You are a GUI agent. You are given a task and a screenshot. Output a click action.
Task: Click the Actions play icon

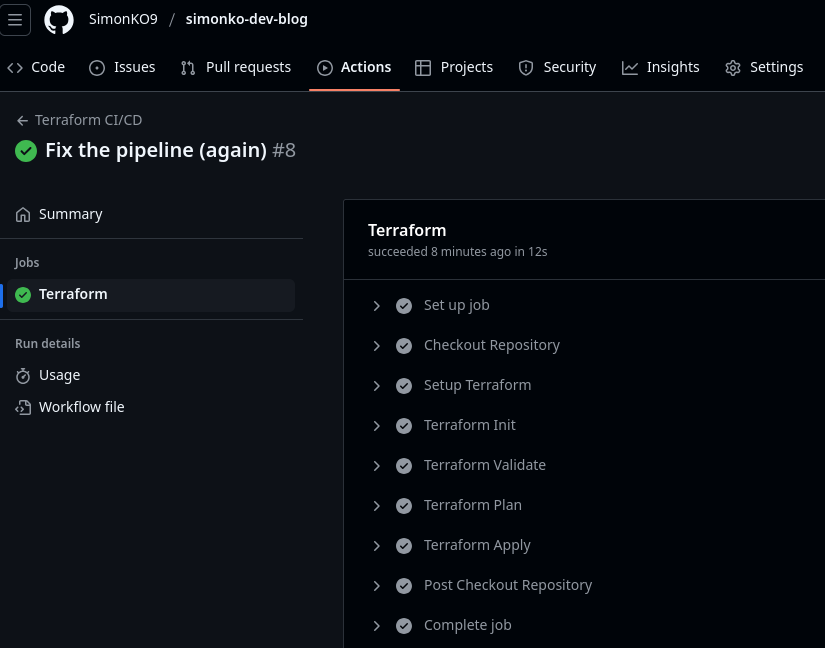pos(325,68)
